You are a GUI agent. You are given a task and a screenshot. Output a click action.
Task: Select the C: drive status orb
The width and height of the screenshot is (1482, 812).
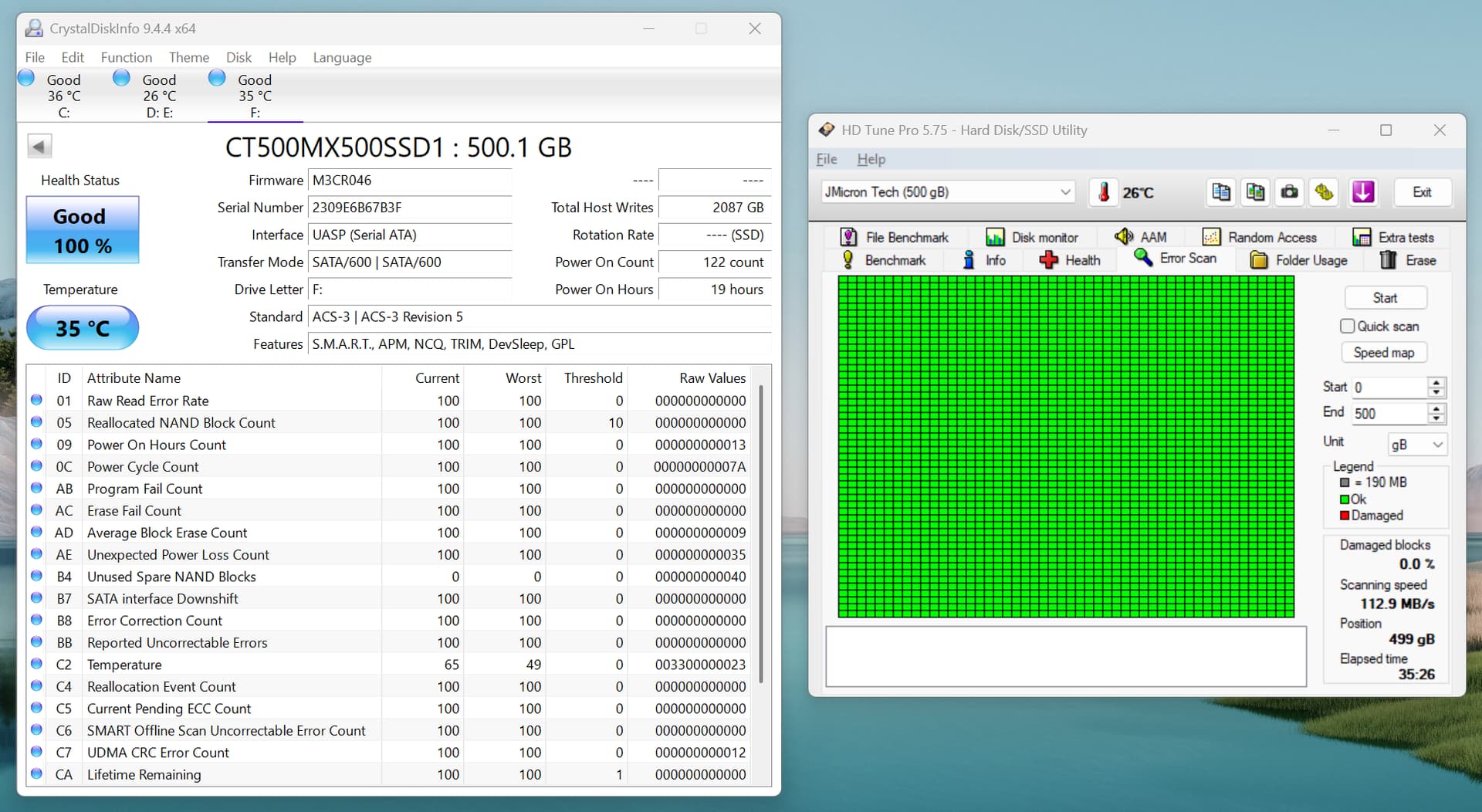[26, 78]
